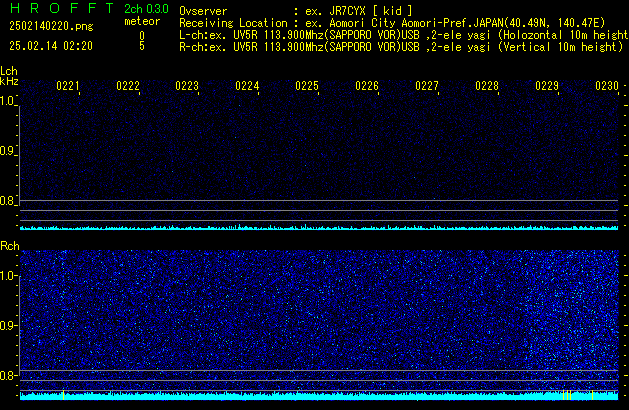Click the 1.0 frequency label on Lch axis
The height and width of the screenshot is (410, 629).
point(7,101)
